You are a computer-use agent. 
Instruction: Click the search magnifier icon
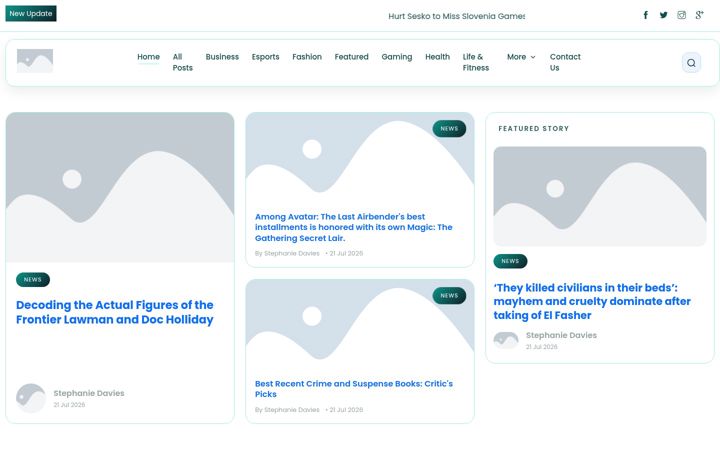tap(691, 63)
